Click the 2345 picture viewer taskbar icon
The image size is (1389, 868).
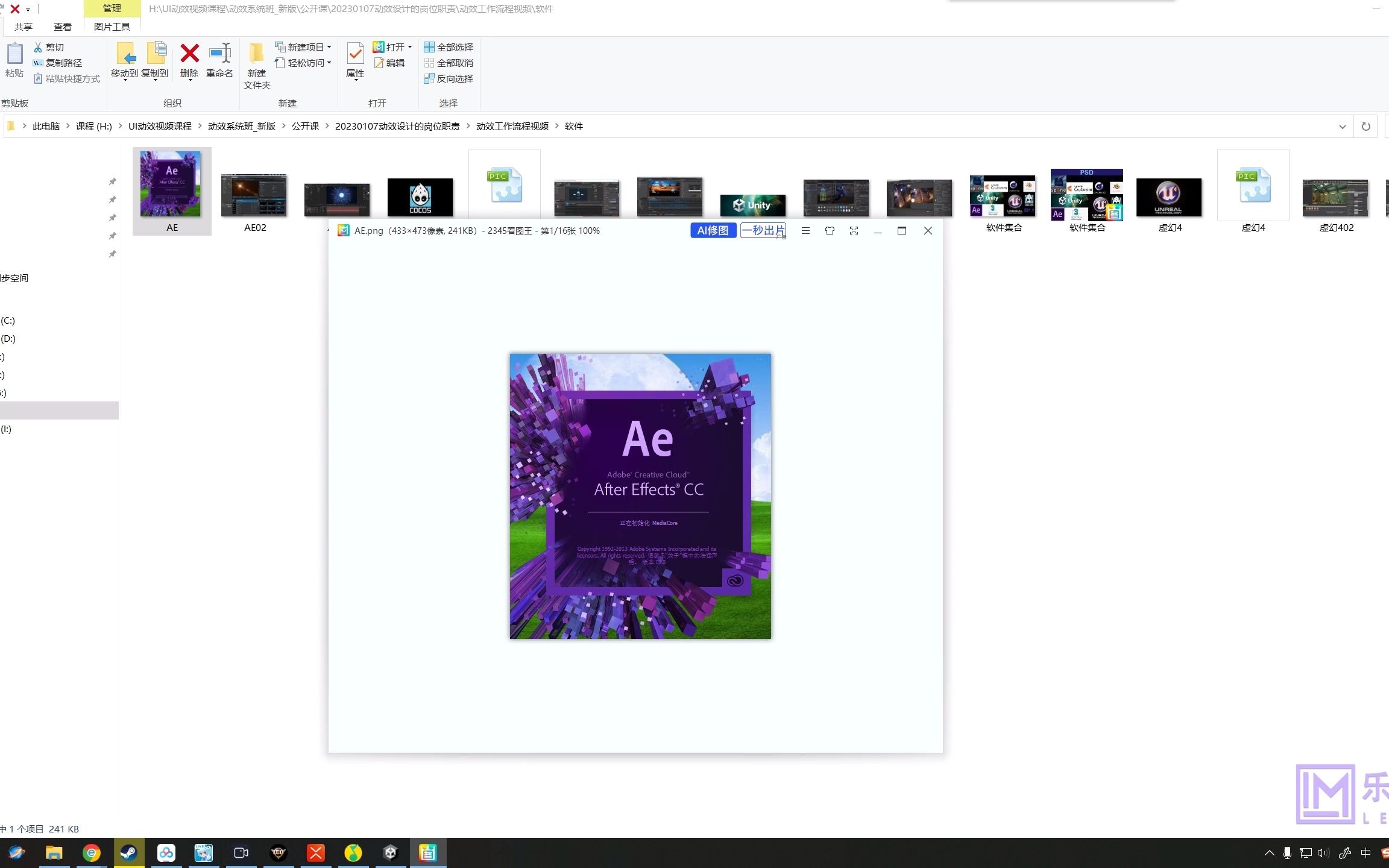coord(428,853)
